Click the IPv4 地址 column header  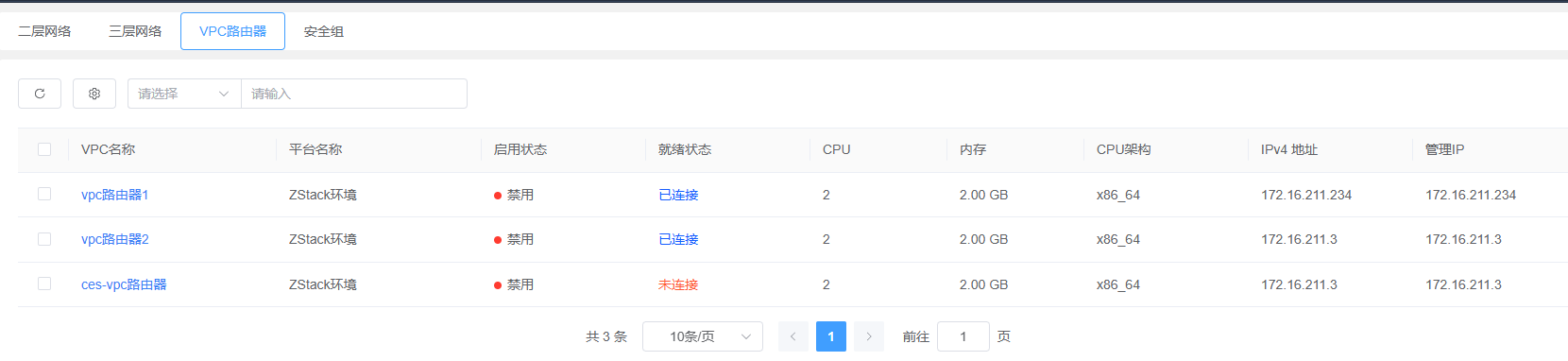pos(1289,149)
